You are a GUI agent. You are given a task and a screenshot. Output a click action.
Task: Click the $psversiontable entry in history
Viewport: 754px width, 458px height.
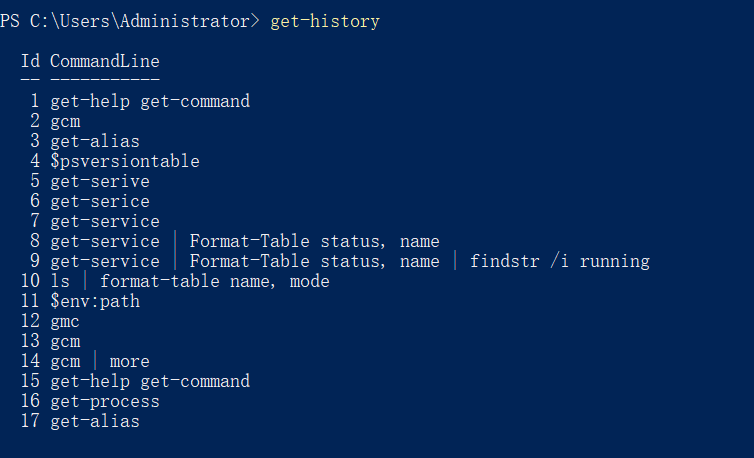pyautogui.click(x=125, y=161)
